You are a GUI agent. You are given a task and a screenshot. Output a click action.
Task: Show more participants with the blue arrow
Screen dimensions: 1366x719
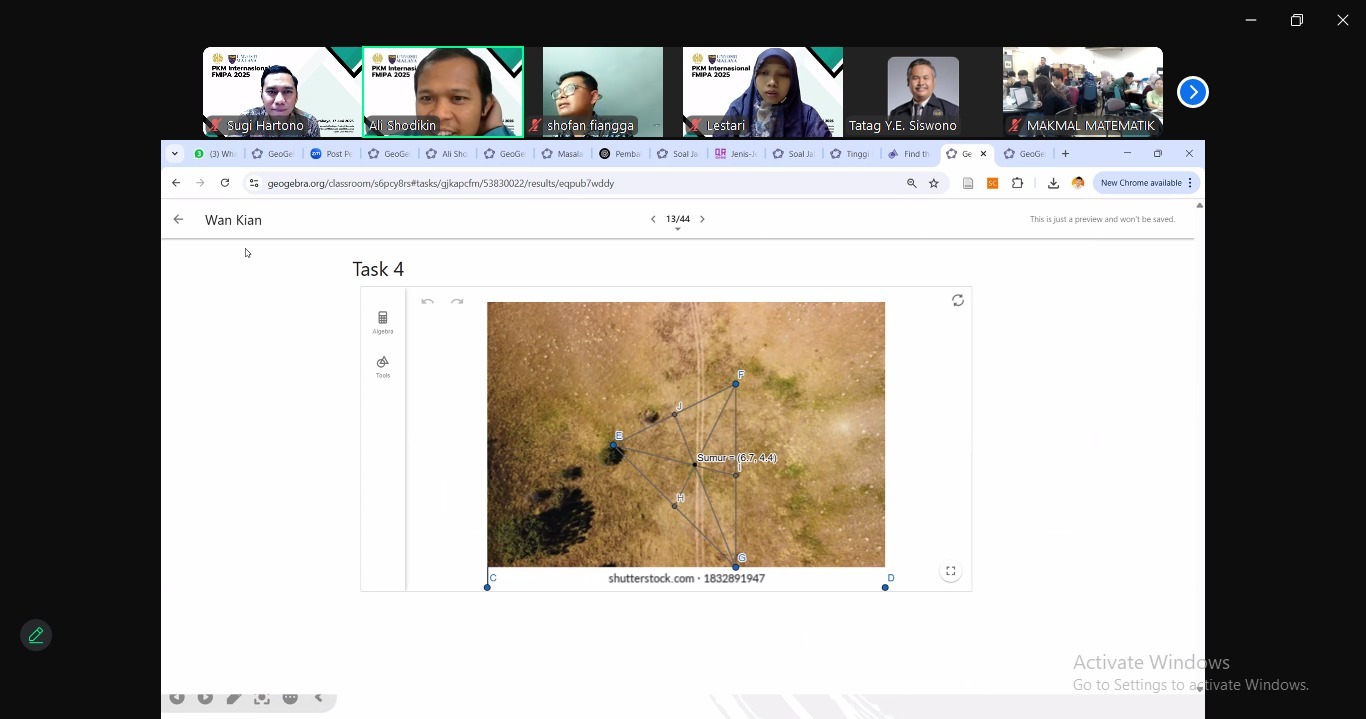(1192, 92)
